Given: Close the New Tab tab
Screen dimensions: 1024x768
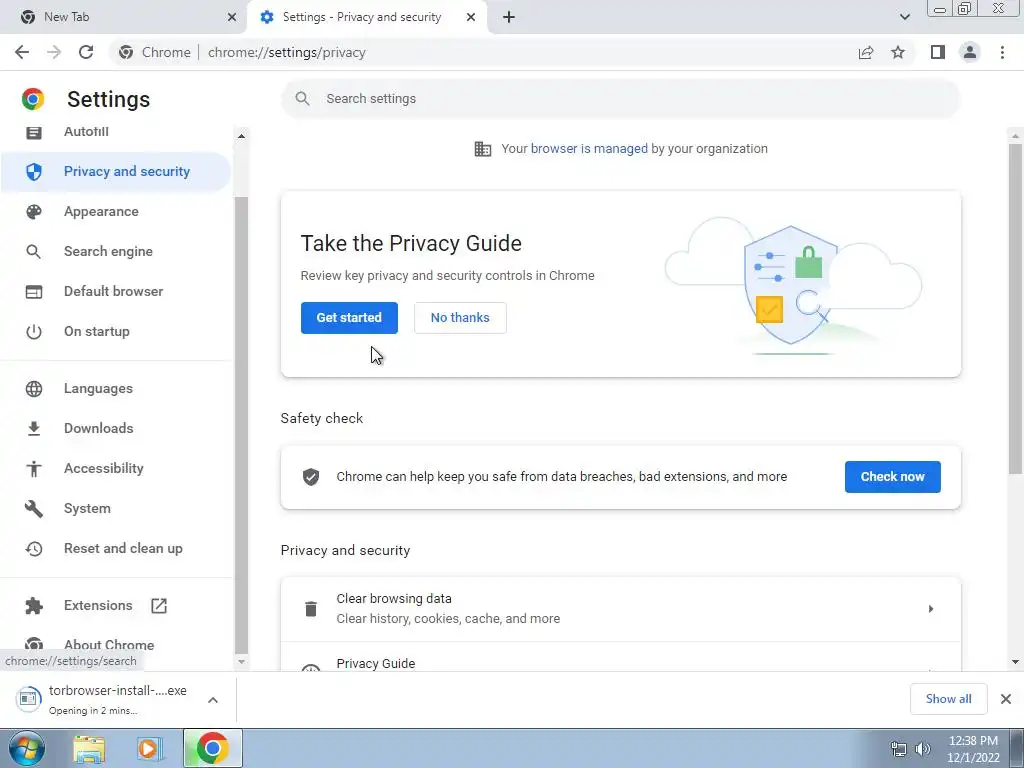Looking at the screenshot, I should (x=232, y=17).
